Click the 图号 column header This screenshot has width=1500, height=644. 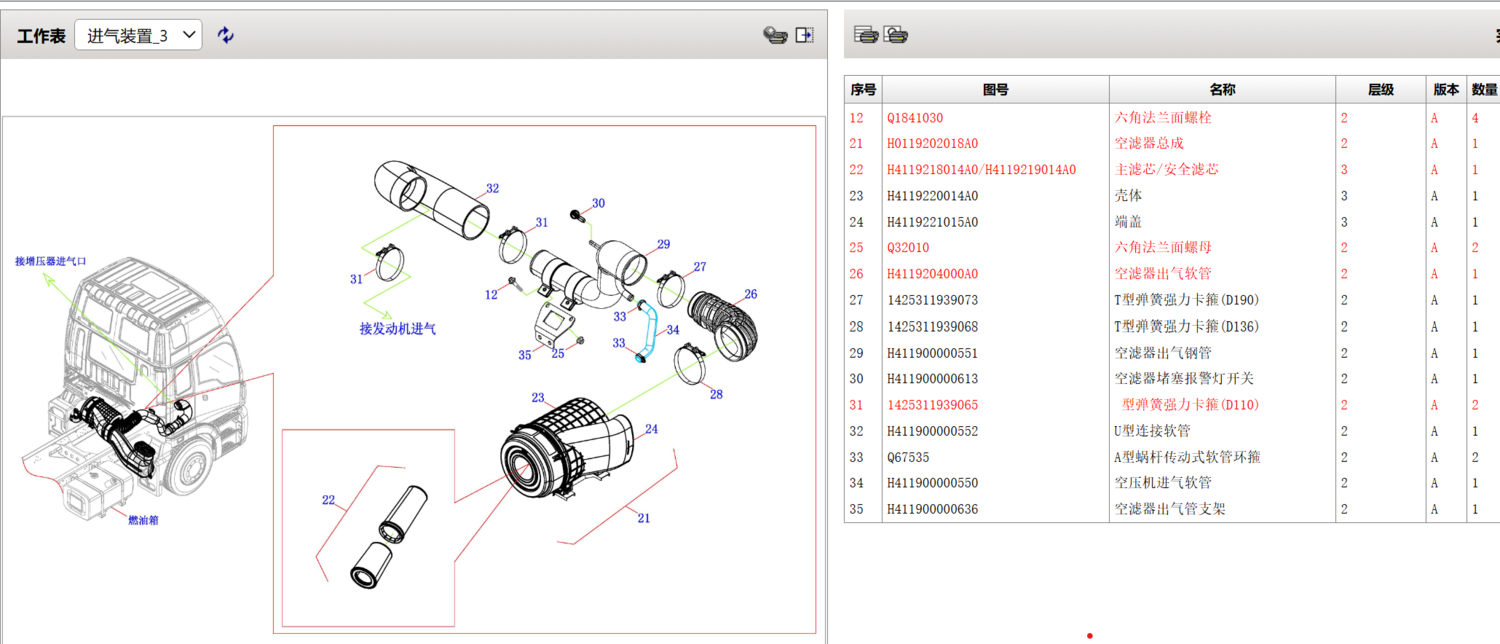click(995, 90)
